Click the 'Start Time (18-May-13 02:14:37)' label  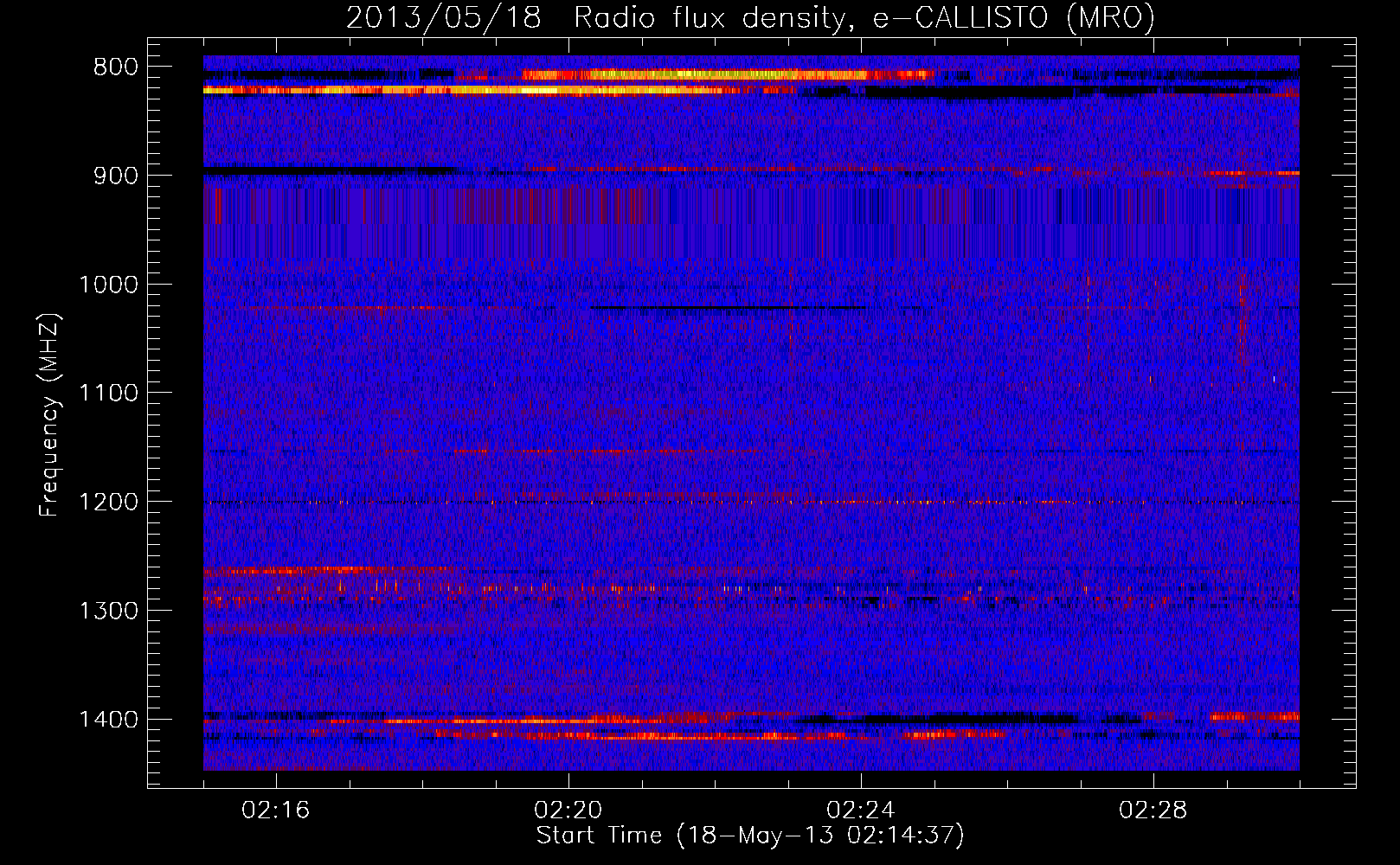pos(750,836)
